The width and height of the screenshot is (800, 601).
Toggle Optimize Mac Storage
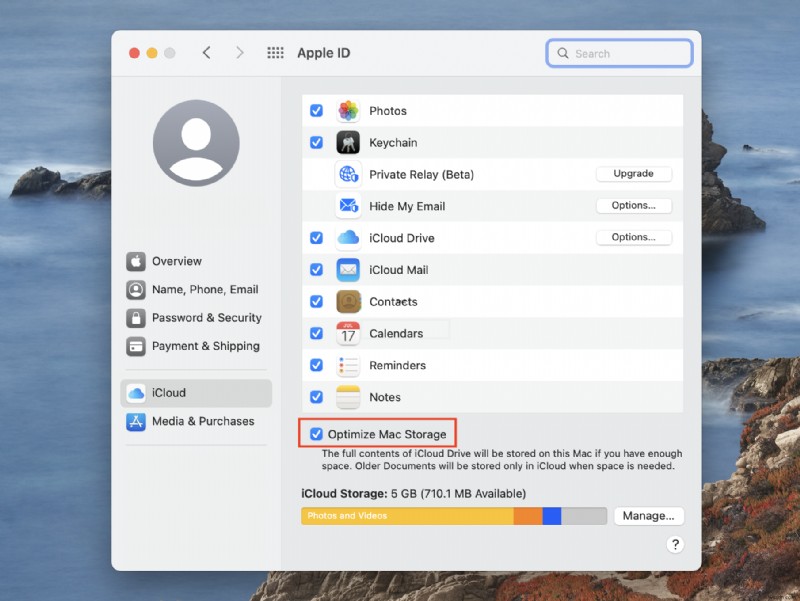(317, 433)
